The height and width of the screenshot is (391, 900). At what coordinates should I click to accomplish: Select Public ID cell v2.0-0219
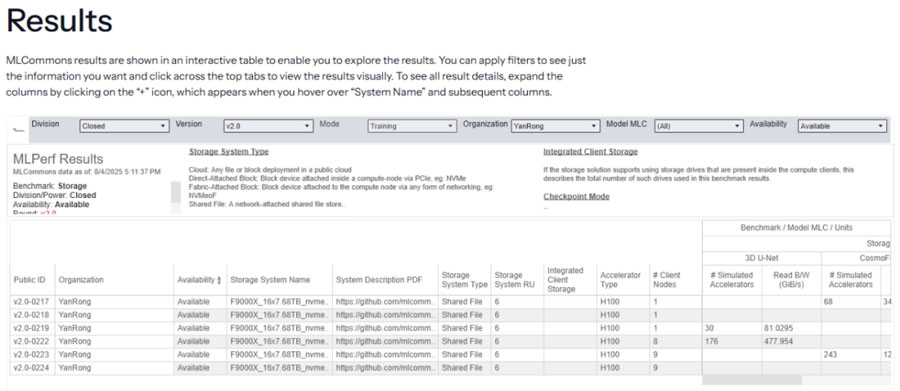coord(30,328)
